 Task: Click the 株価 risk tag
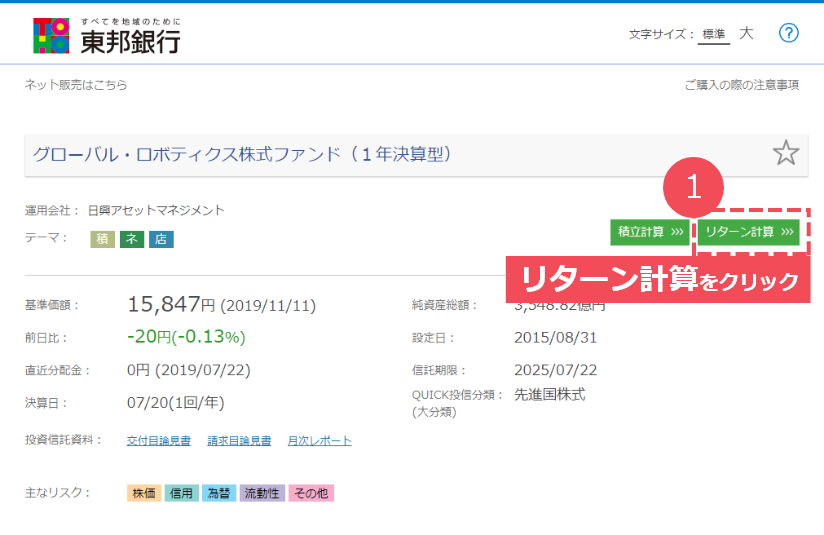pyautogui.click(x=144, y=493)
